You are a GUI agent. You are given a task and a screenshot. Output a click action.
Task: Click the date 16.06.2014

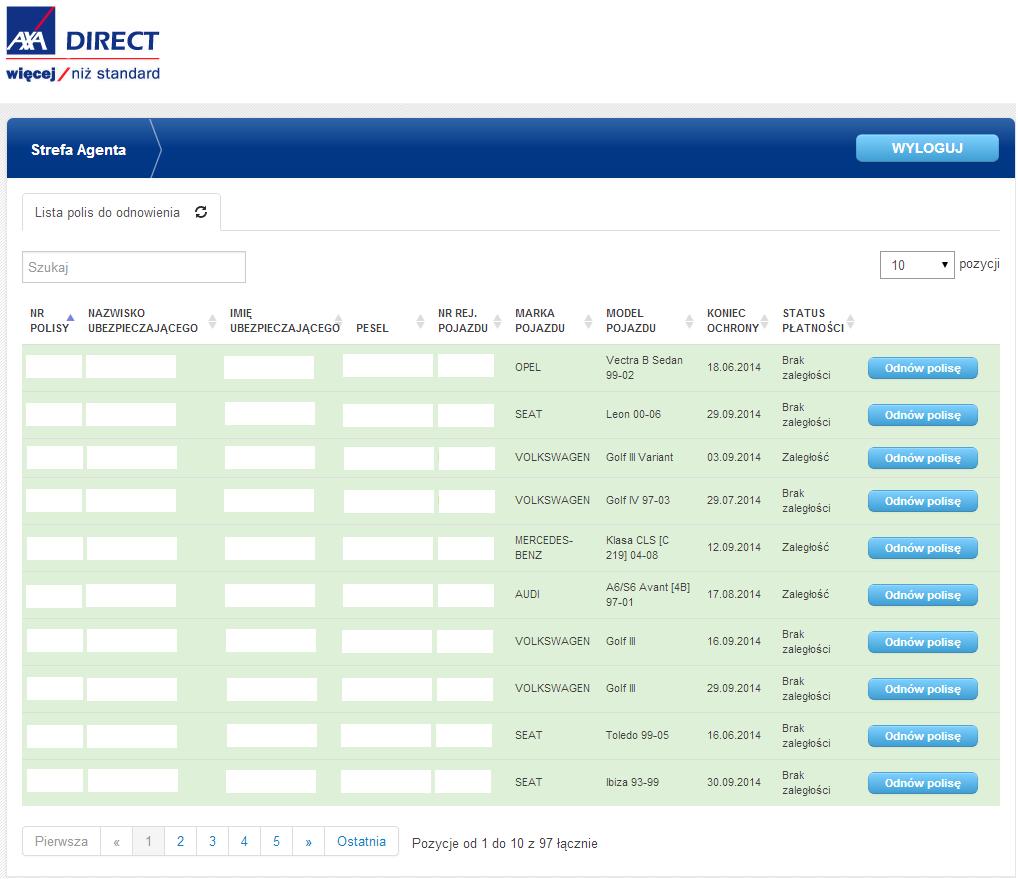(734, 735)
